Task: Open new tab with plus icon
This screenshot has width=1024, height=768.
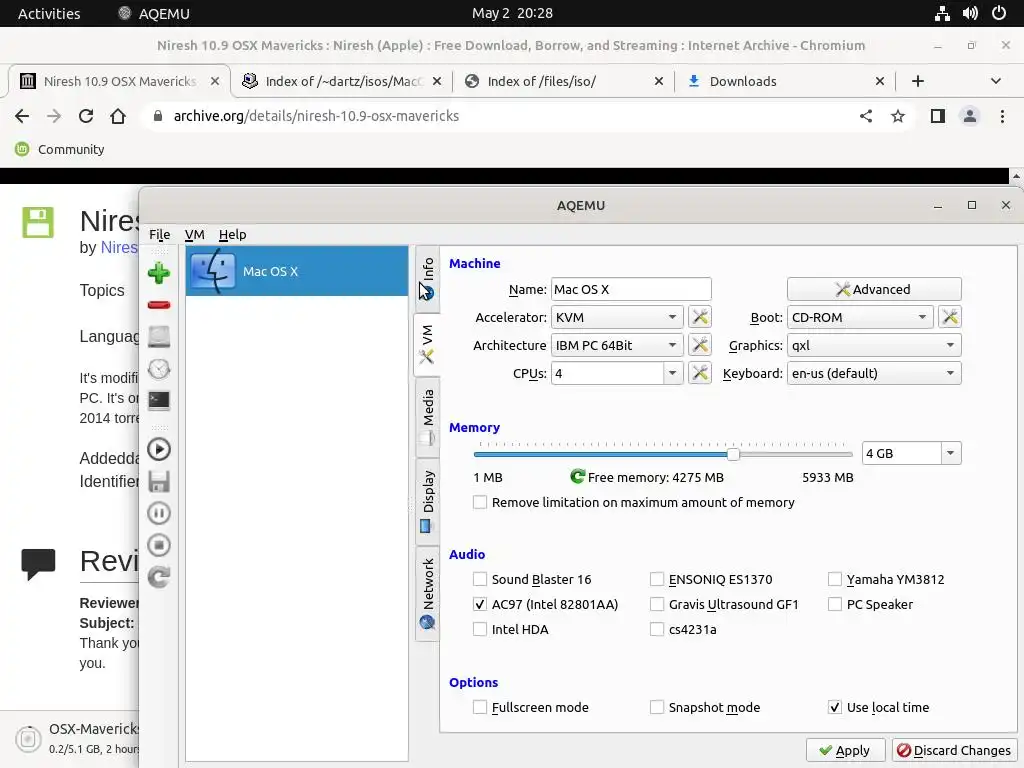Action: click(x=918, y=81)
